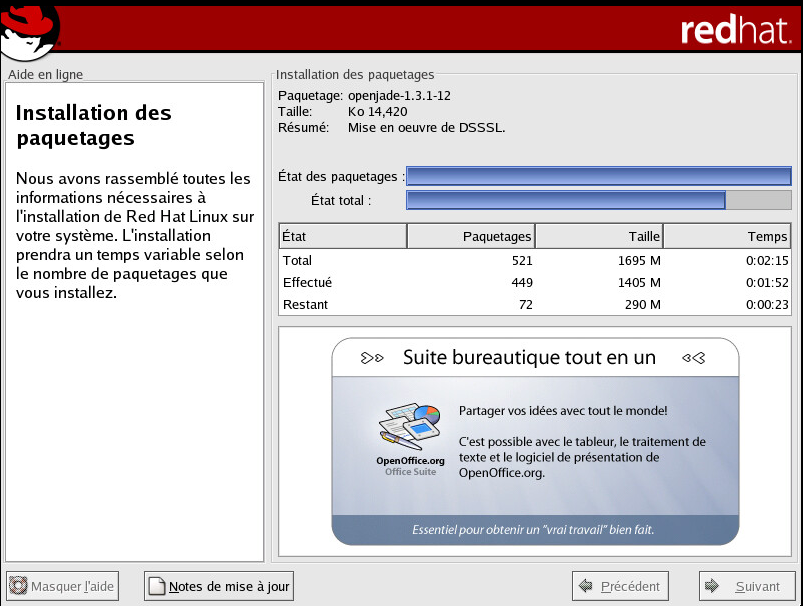Click the Red Hat shadowman logo
Screen dimensions: 803x606
click(x=30, y=28)
